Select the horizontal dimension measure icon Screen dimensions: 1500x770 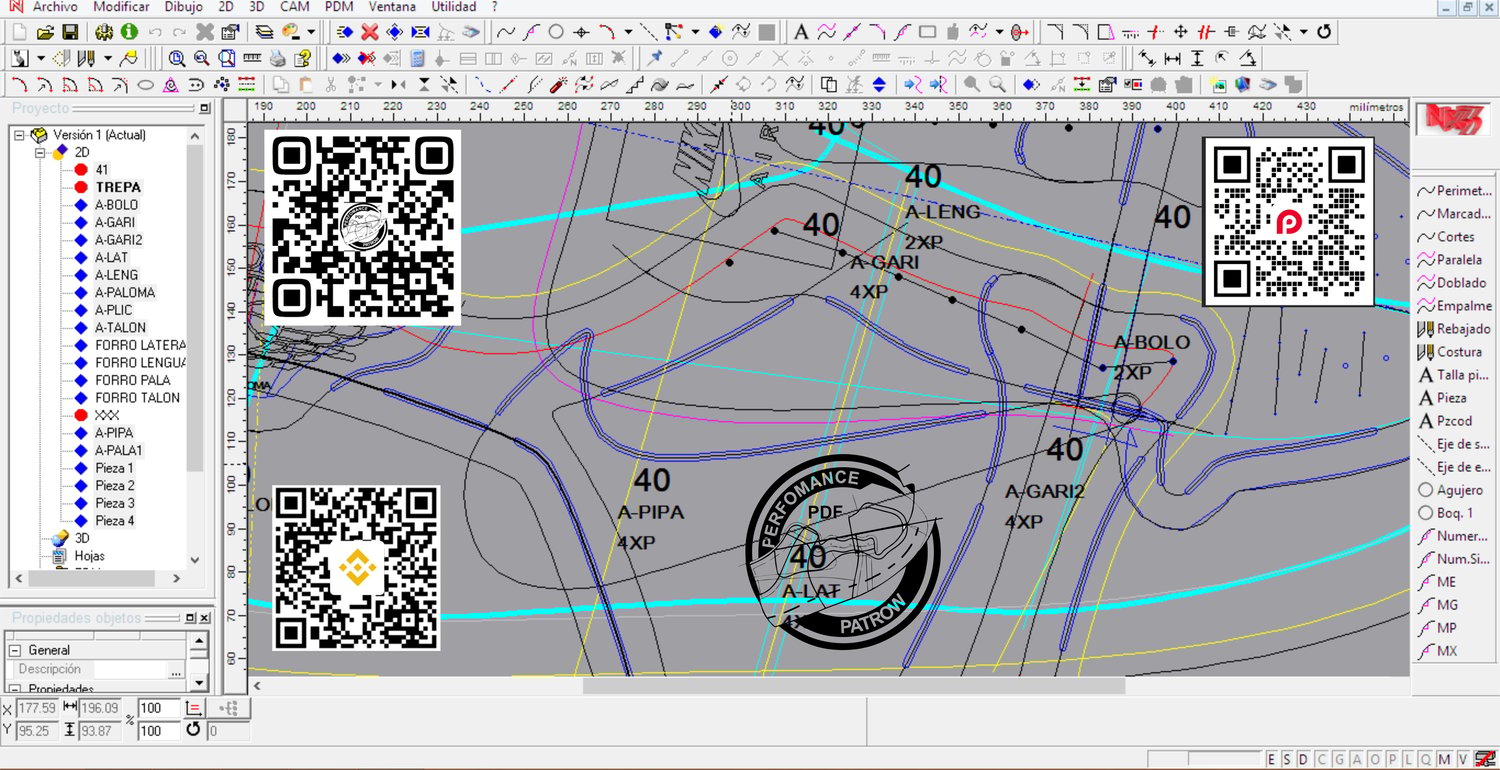pyautogui.click(x=1172, y=58)
